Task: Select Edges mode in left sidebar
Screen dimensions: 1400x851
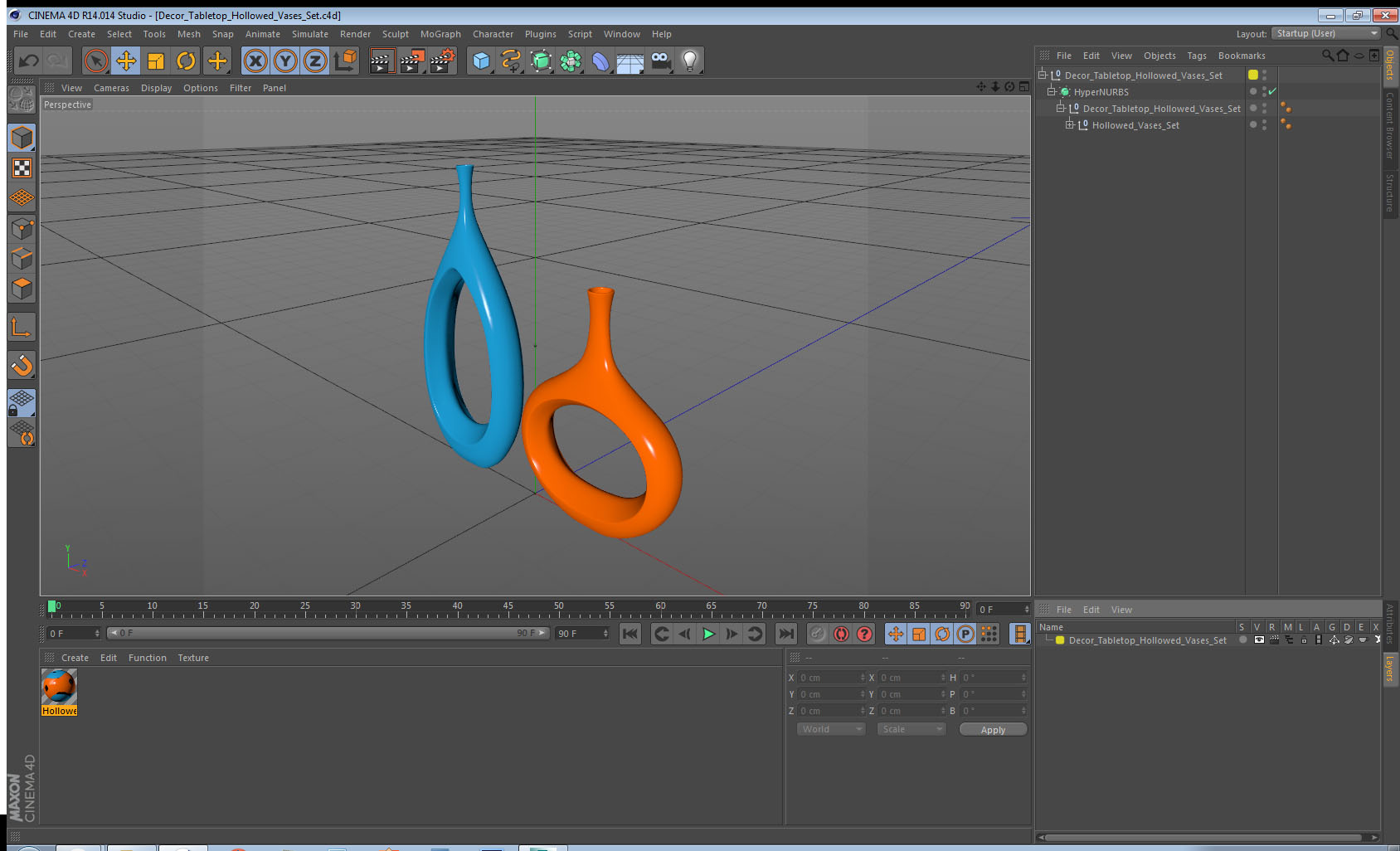Action: coord(22,259)
